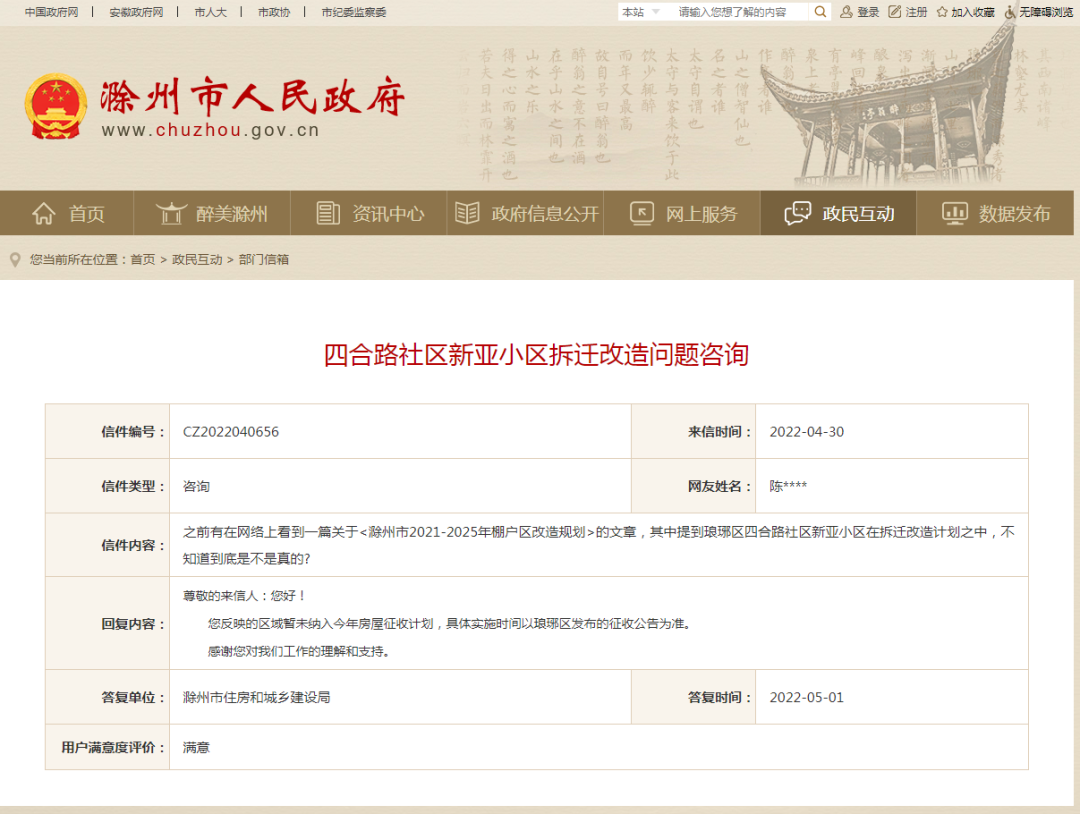Click the book icon for 政府信息公开

click(x=466, y=212)
